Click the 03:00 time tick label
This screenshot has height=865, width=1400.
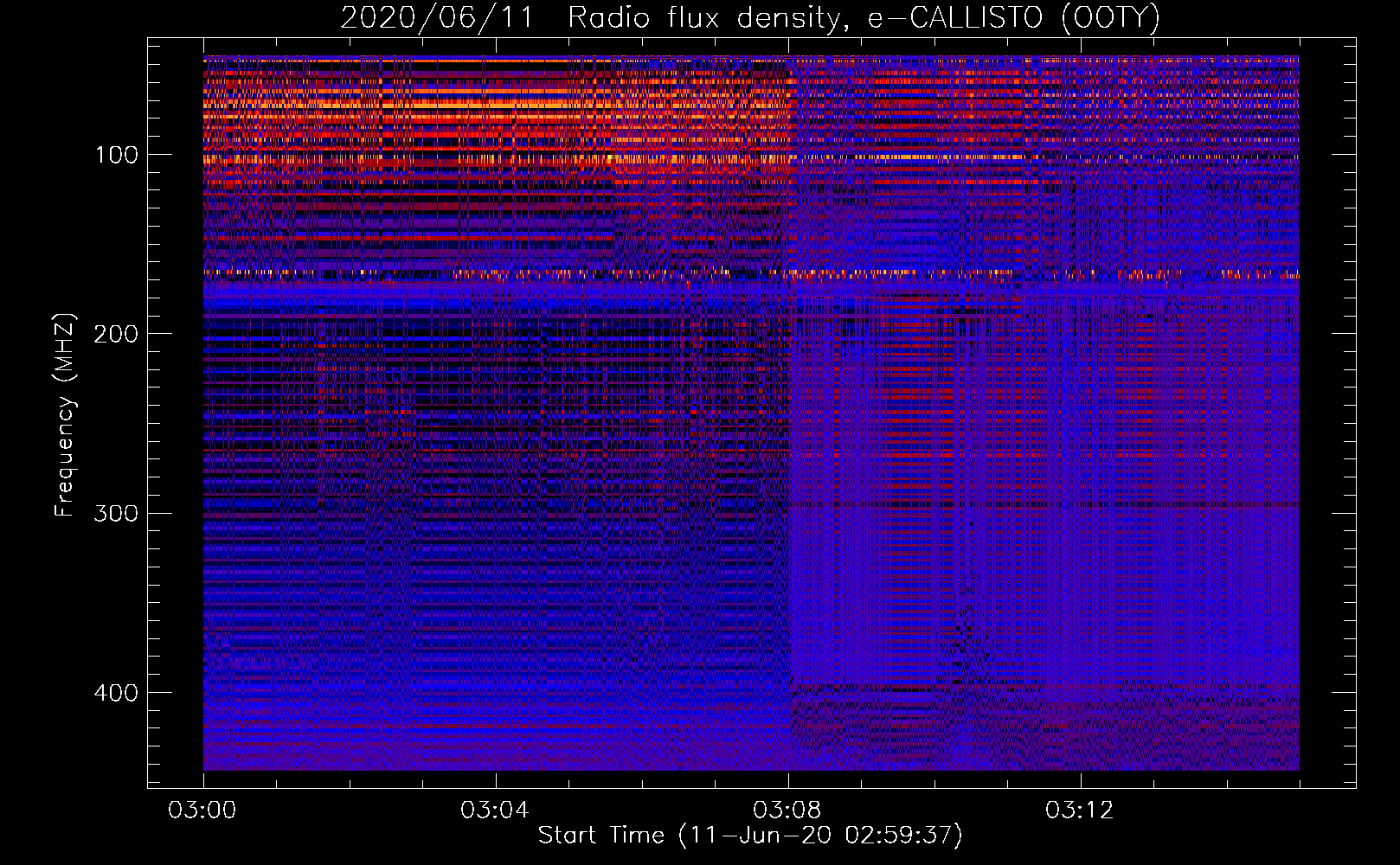pyautogui.click(x=202, y=811)
